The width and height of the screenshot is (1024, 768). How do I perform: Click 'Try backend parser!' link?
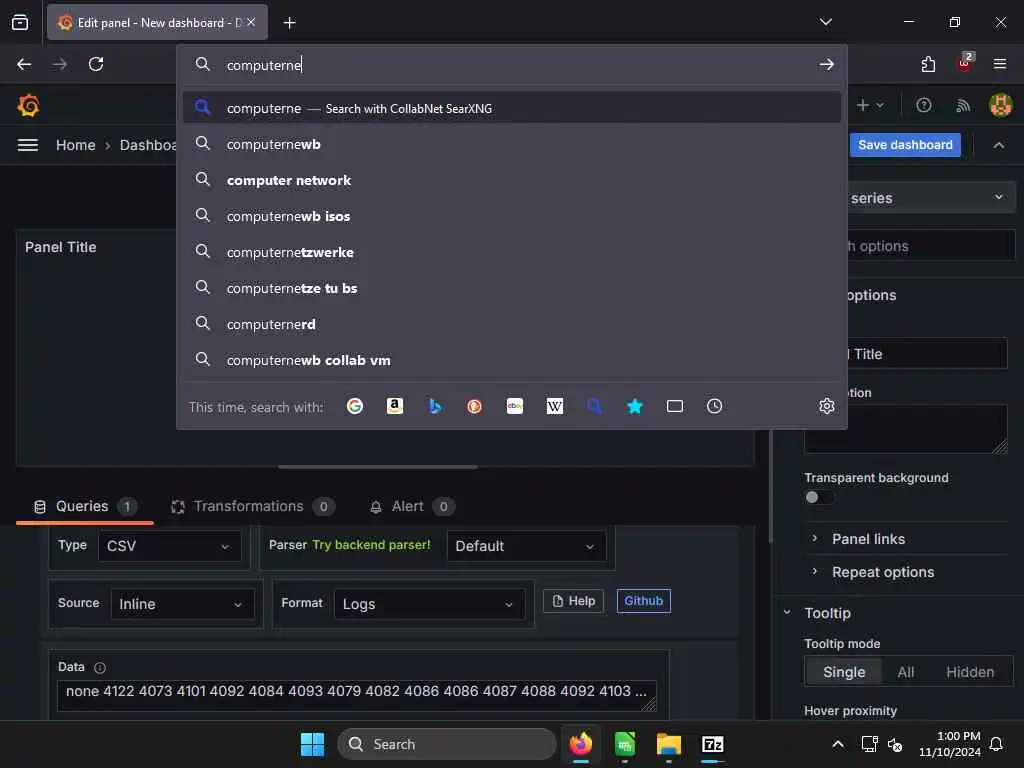click(x=372, y=545)
